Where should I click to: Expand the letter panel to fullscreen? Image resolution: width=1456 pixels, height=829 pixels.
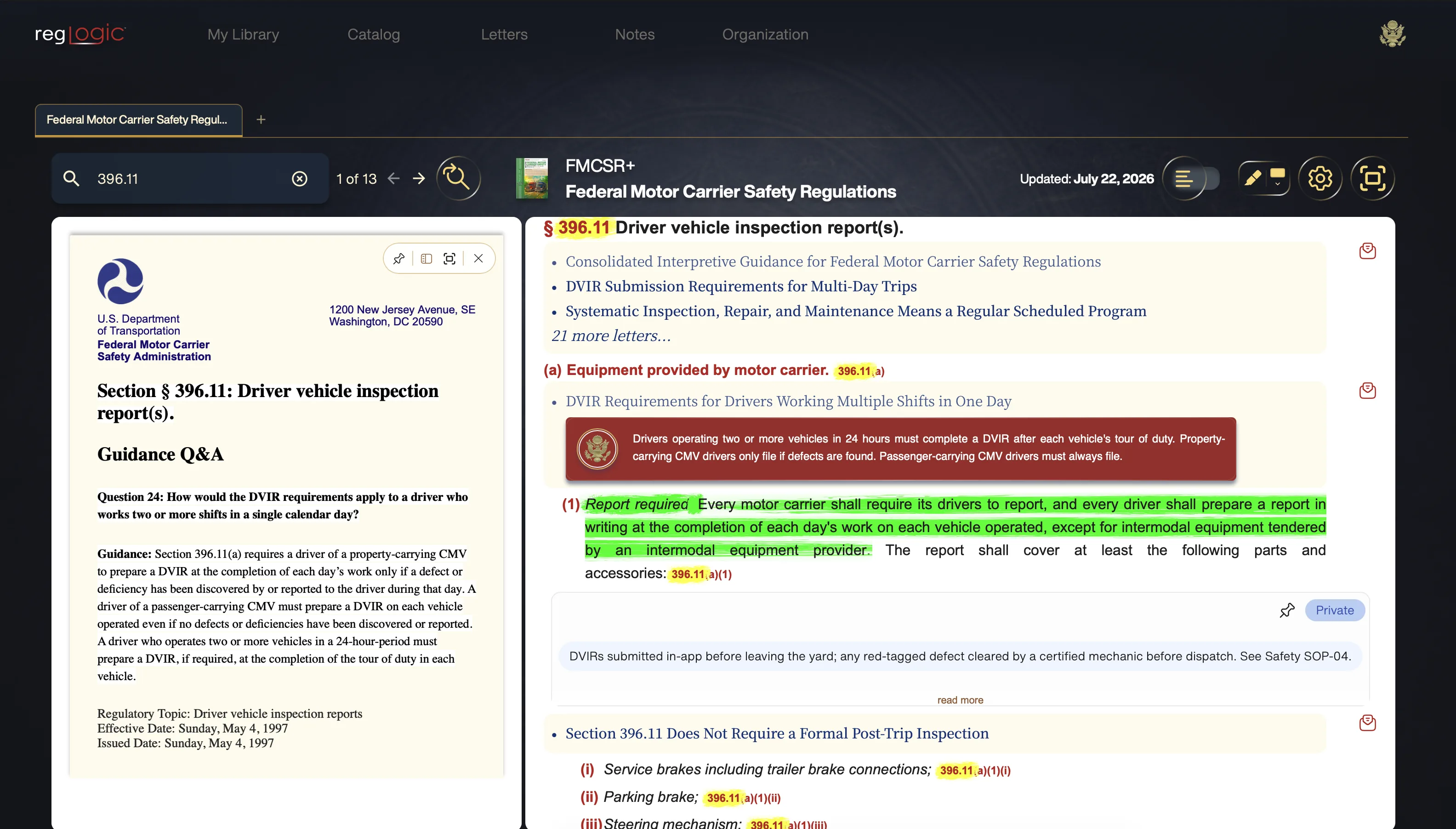(449, 259)
